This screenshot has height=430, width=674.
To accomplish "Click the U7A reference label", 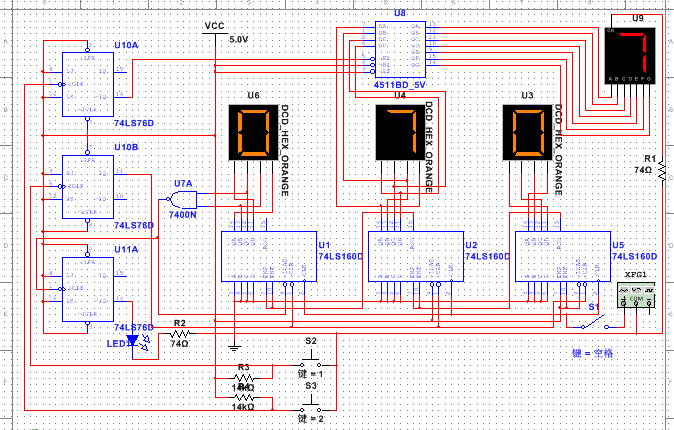I will pyautogui.click(x=184, y=184).
